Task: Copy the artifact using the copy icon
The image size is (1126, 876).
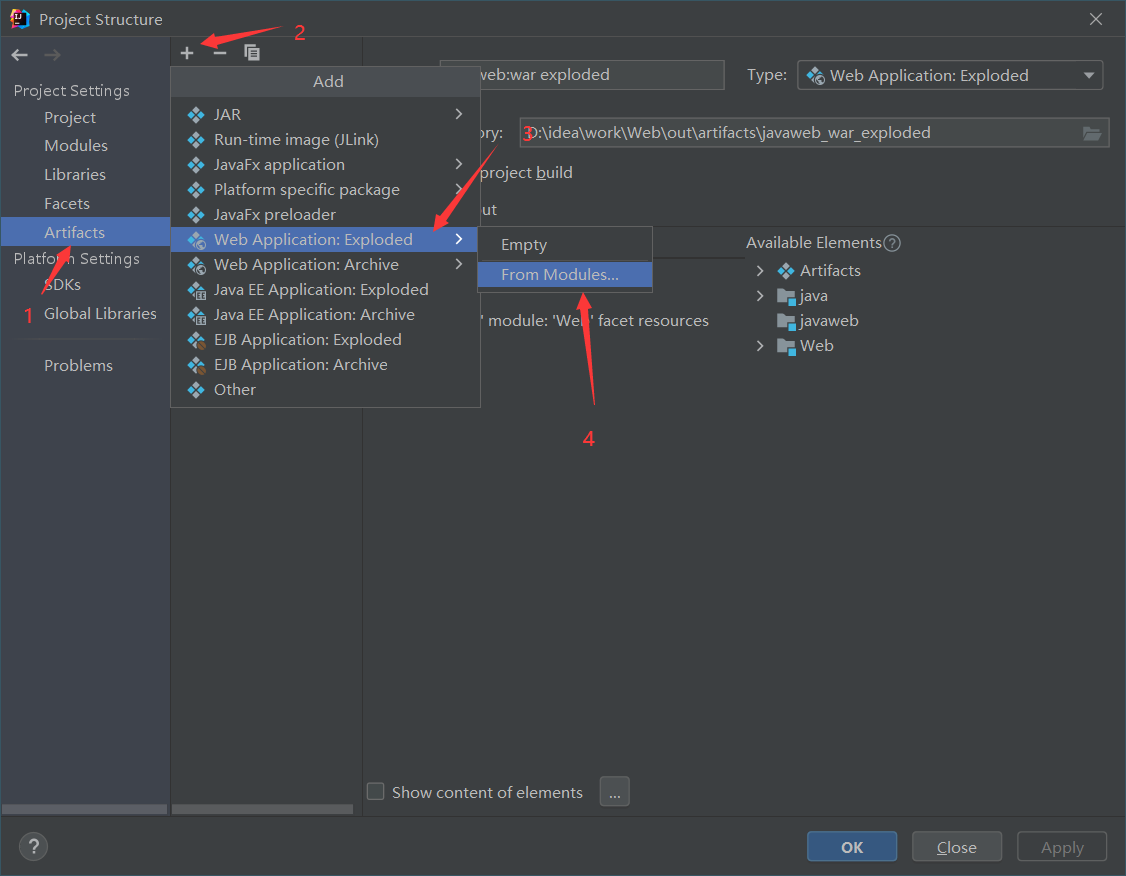Action: point(252,52)
